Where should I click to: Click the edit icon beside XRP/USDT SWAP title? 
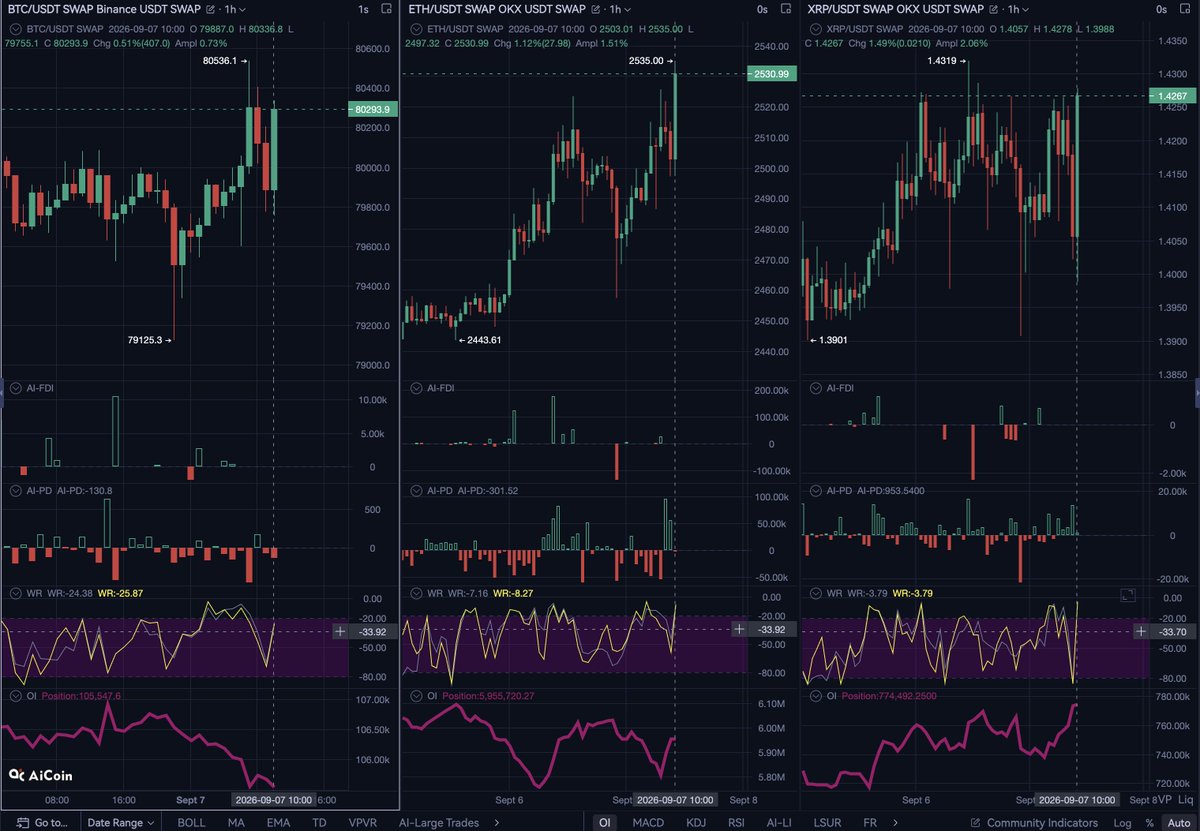point(994,9)
